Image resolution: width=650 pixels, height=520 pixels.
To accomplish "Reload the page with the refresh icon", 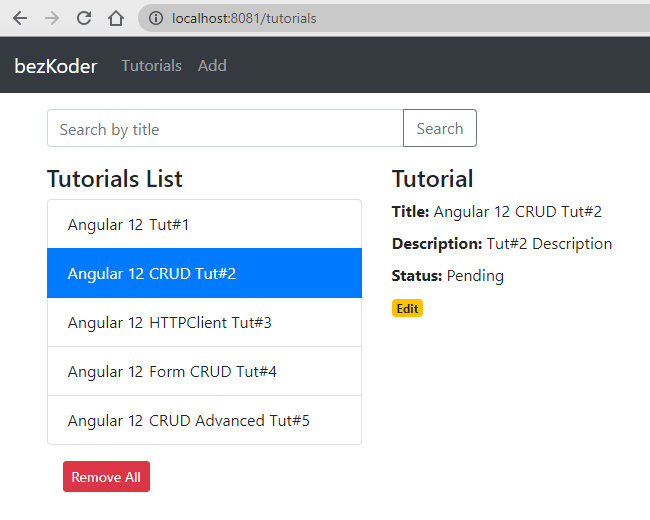I will tap(84, 18).
